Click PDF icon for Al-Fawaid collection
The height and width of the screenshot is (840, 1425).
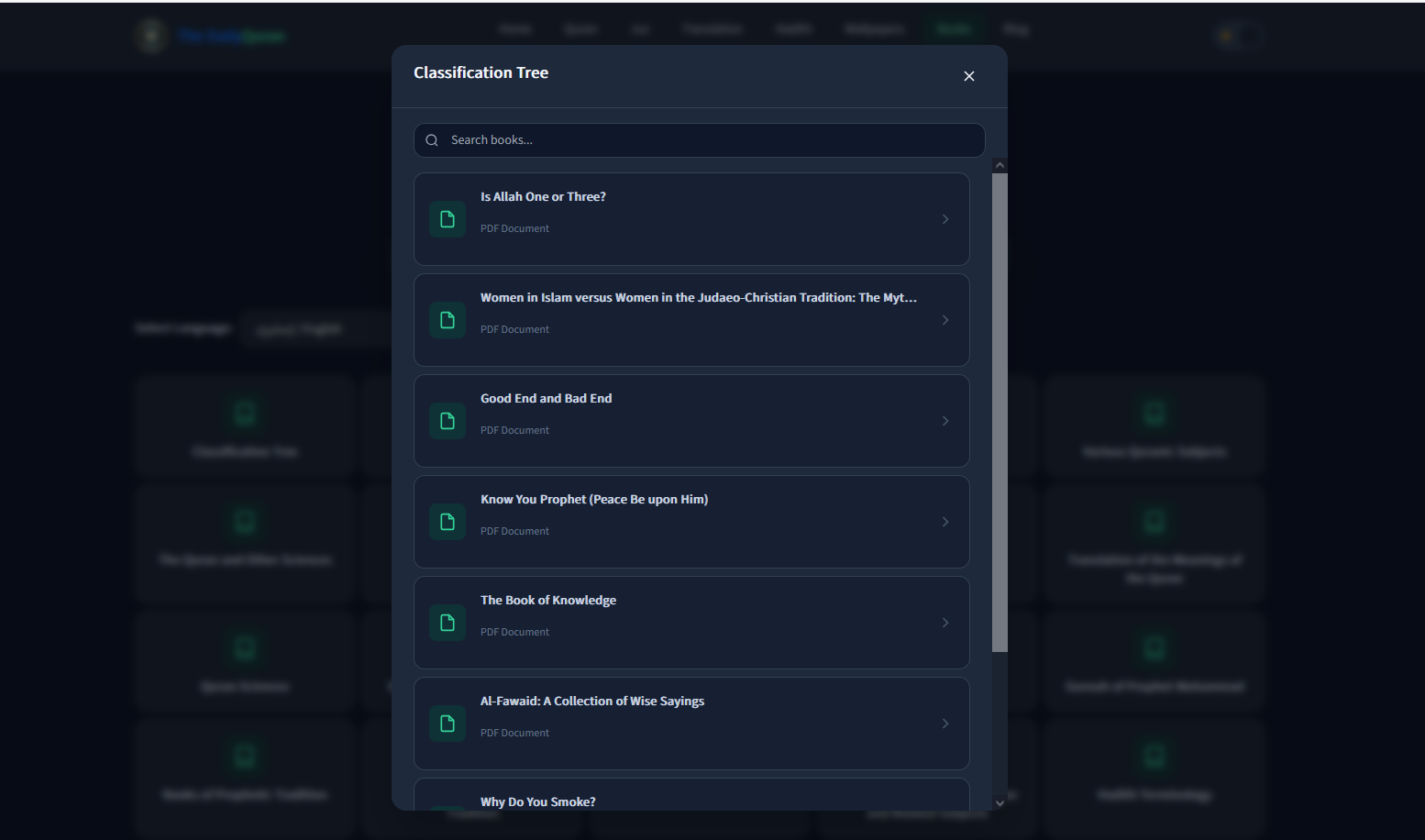(x=447, y=724)
